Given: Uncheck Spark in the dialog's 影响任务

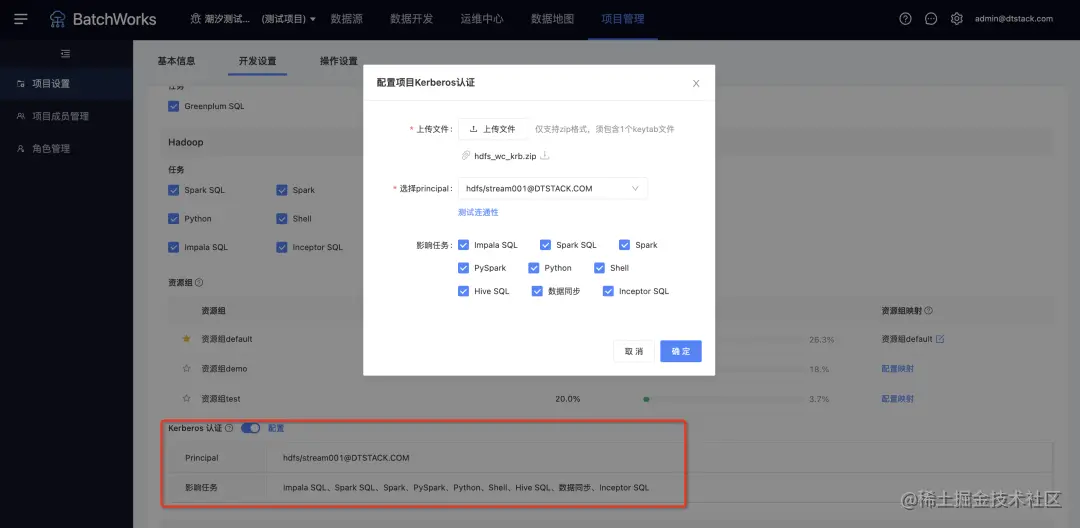Looking at the screenshot, I should tap(625, 245).
